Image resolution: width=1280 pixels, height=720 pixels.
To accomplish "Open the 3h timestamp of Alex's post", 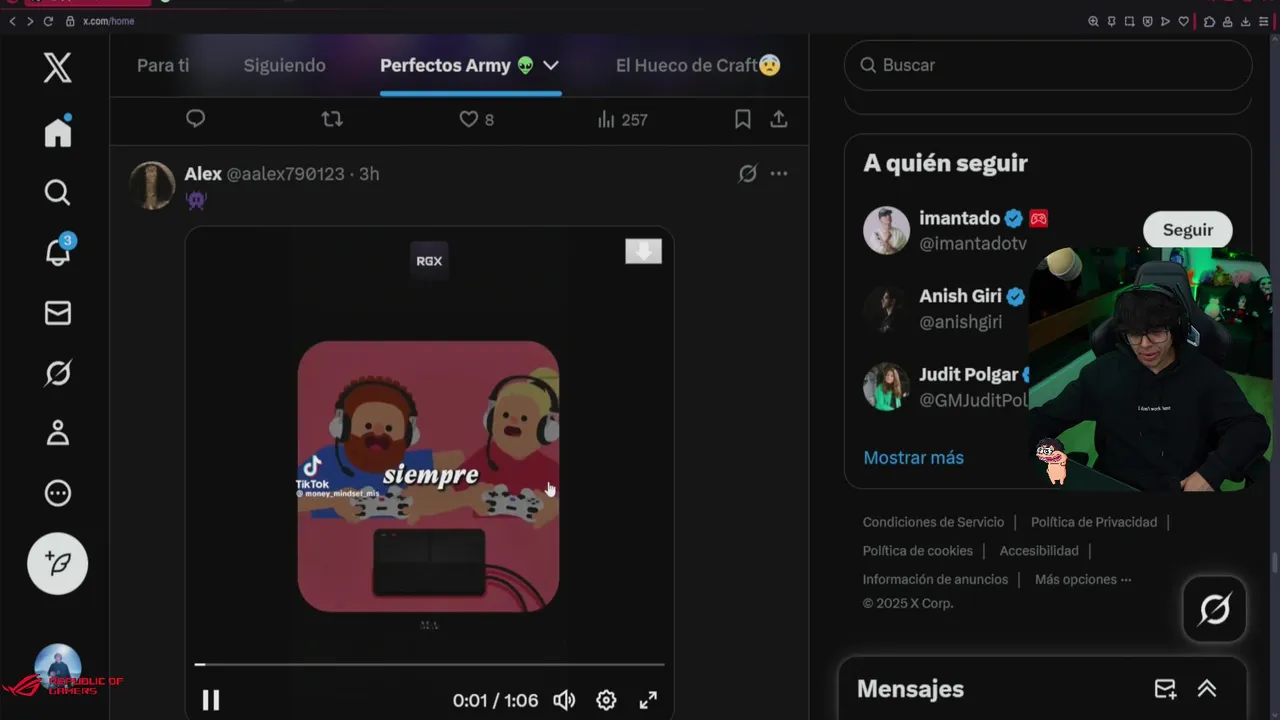I will (x=369, y=174).
